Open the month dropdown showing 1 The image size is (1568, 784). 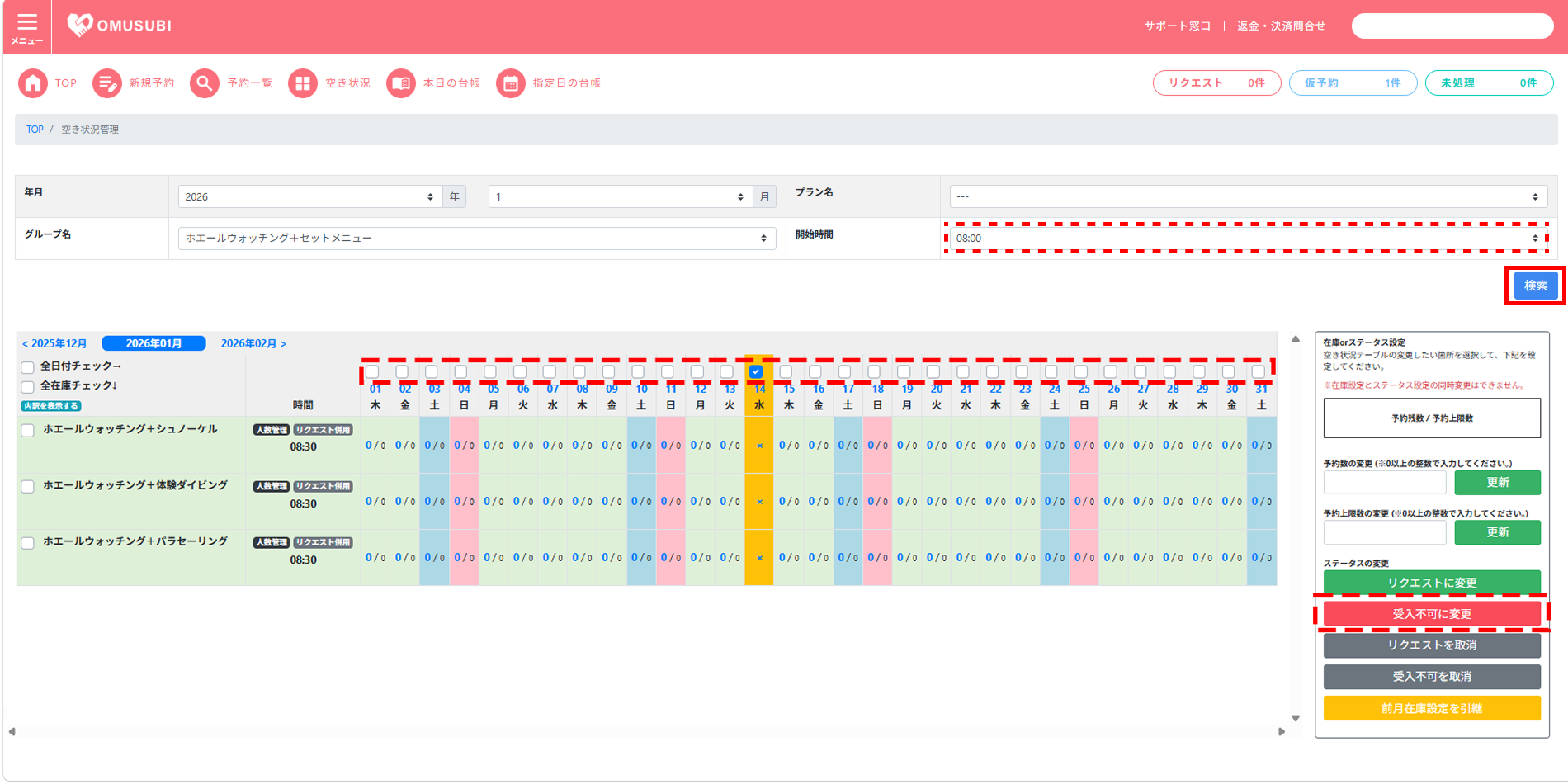(621, 196)
